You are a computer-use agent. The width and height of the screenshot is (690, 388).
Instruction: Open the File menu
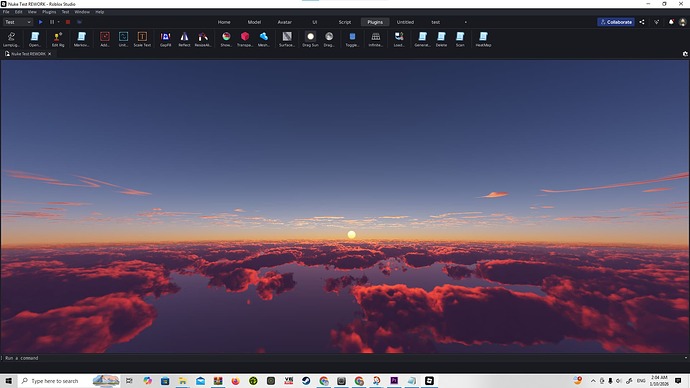pyautogui.click(x=6, y=12)
